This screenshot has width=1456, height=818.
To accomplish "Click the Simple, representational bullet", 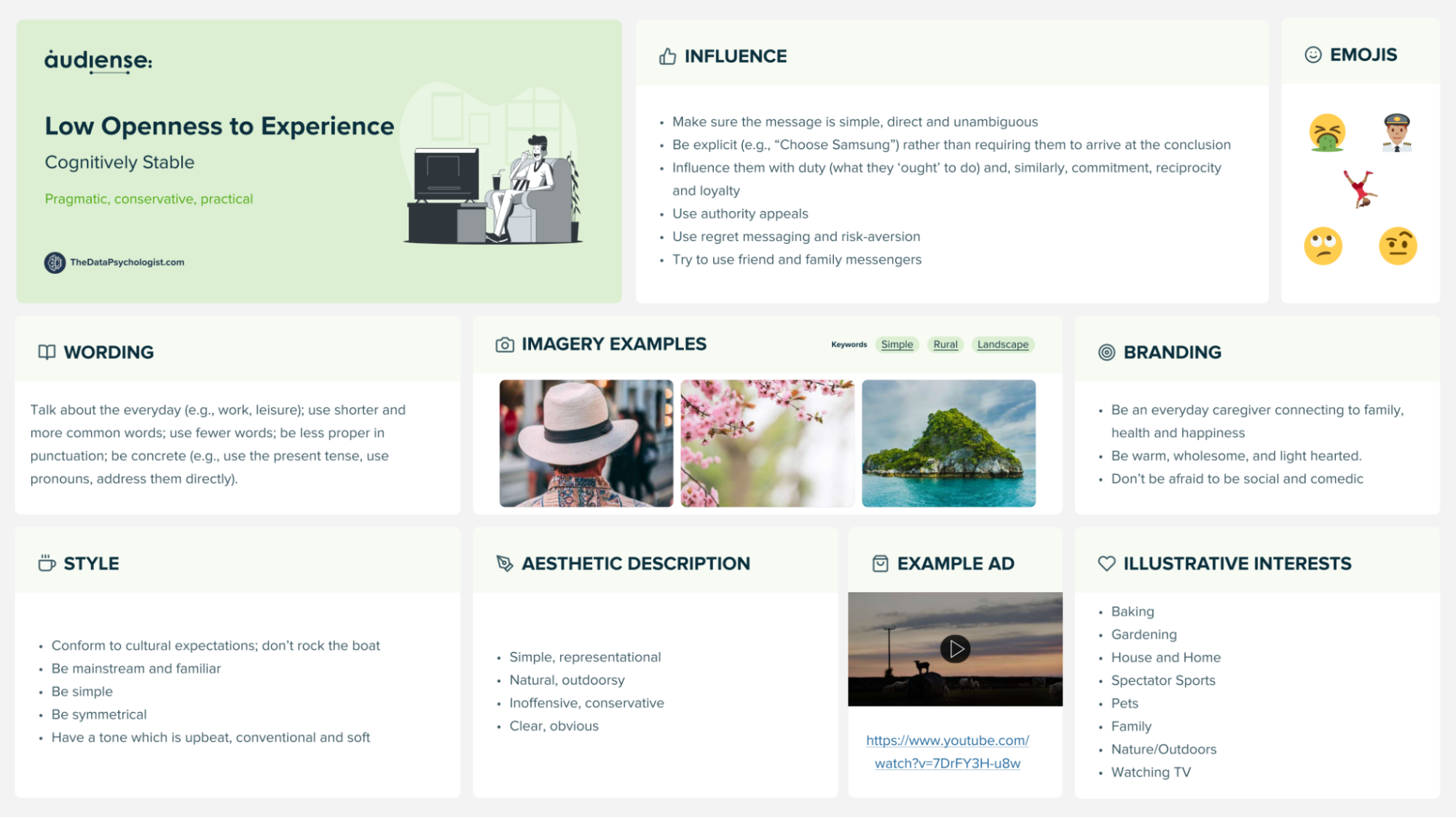I will 585,657.
